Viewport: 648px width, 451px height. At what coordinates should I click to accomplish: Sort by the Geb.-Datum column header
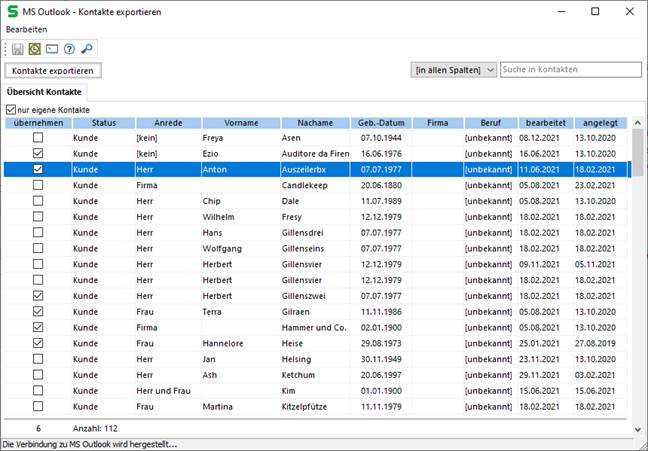pyautogui.click(x=380, y=123)
